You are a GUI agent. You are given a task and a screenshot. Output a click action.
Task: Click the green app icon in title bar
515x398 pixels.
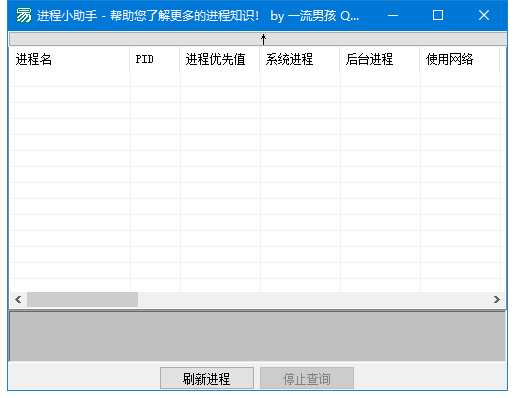(24, 15)
